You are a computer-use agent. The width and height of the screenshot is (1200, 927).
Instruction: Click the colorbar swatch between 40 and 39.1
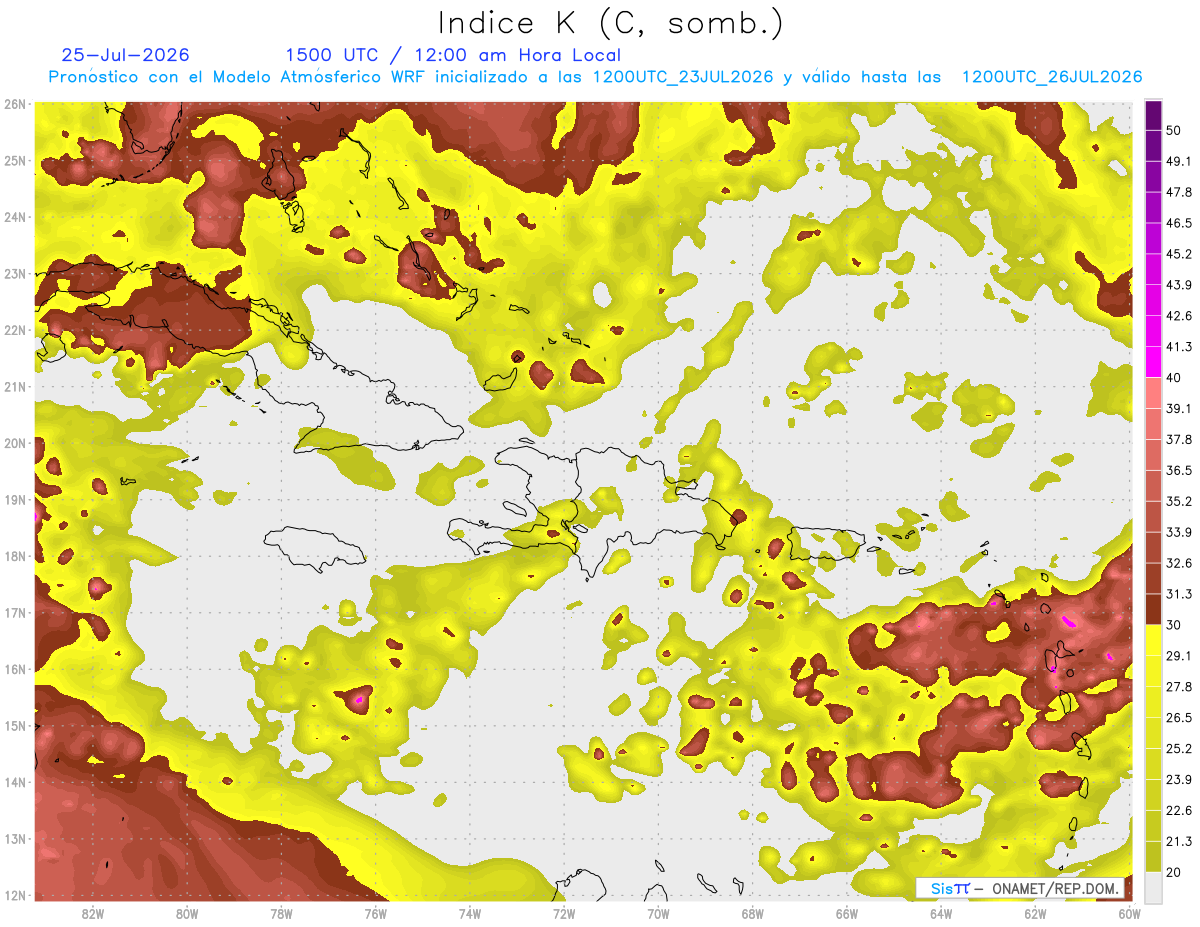click(1153, 393)
